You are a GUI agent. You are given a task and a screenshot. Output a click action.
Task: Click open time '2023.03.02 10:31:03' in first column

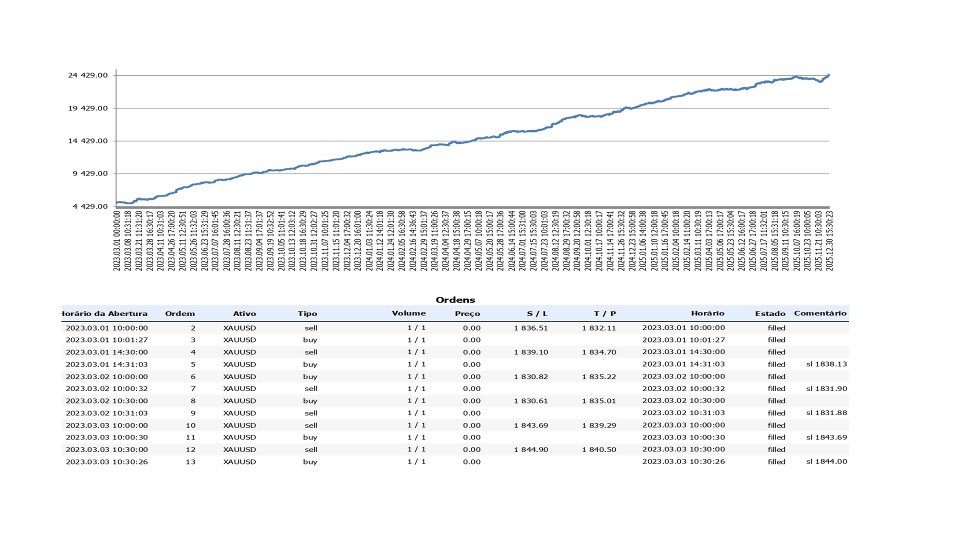pos(107,413)
